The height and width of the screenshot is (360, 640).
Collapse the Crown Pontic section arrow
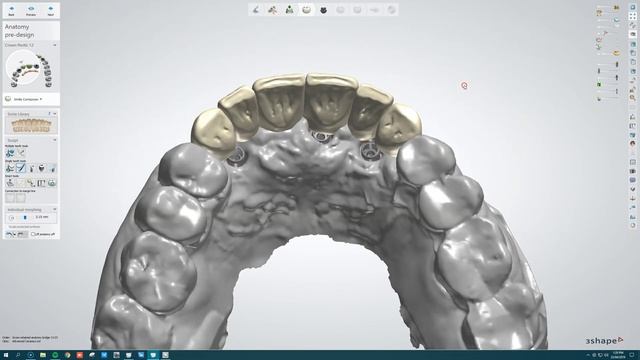[55, 45]
